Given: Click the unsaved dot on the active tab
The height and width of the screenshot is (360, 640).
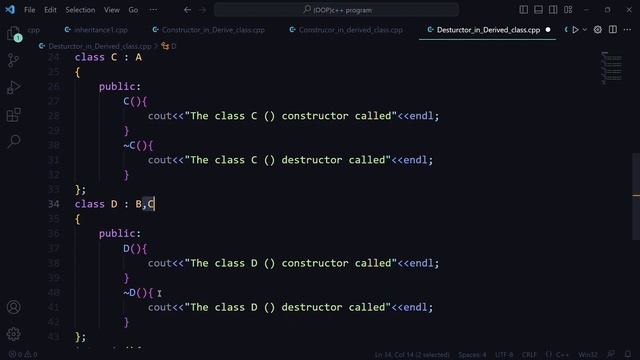Looking at the screenshot, I should point(548,30).
